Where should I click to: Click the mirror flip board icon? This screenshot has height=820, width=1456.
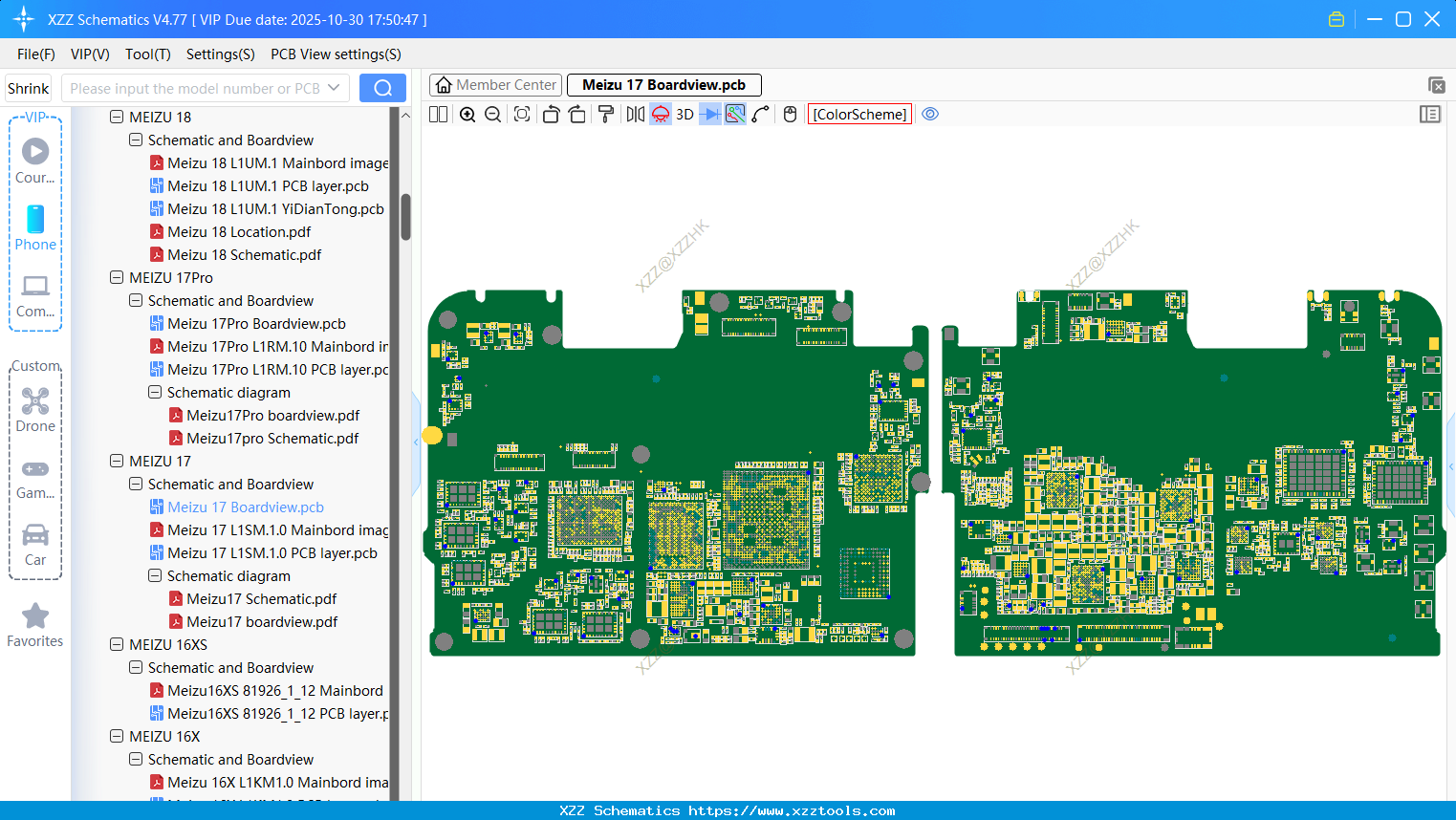(635, 115)
